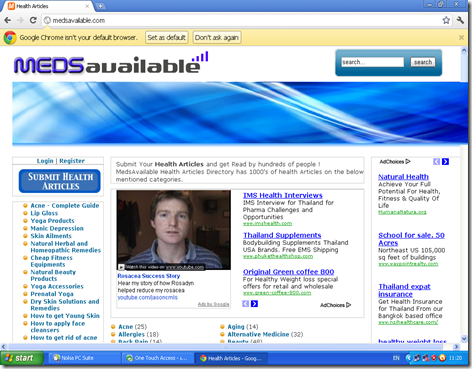Open Yoga Products link

52,221
